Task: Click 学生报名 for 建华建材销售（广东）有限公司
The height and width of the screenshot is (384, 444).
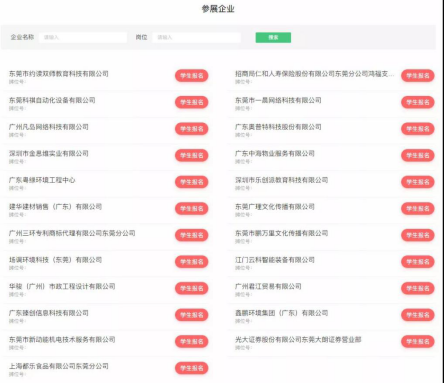Action: point(192,209)
